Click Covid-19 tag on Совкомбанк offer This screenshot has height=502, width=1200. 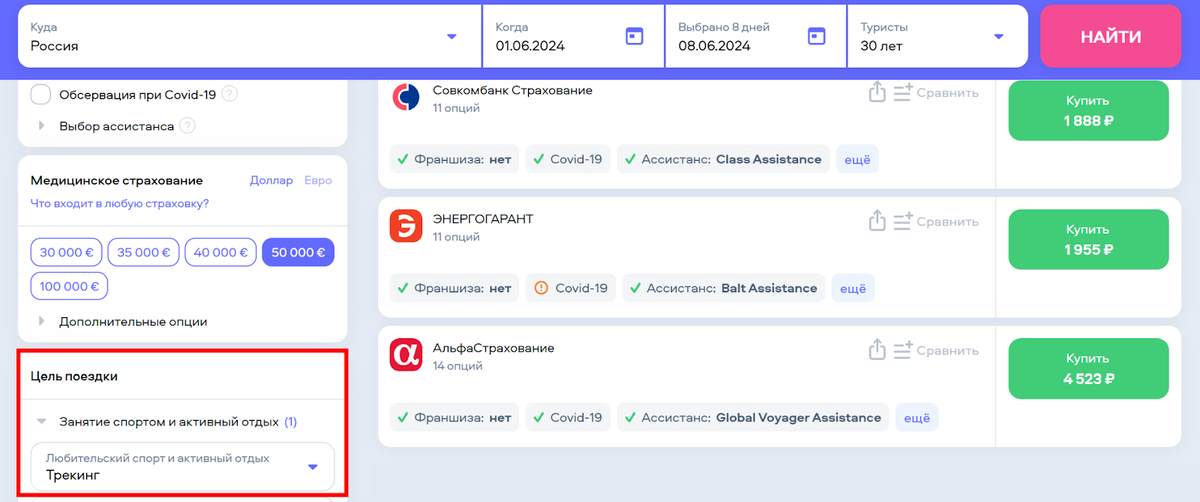[x=568, y=159]
